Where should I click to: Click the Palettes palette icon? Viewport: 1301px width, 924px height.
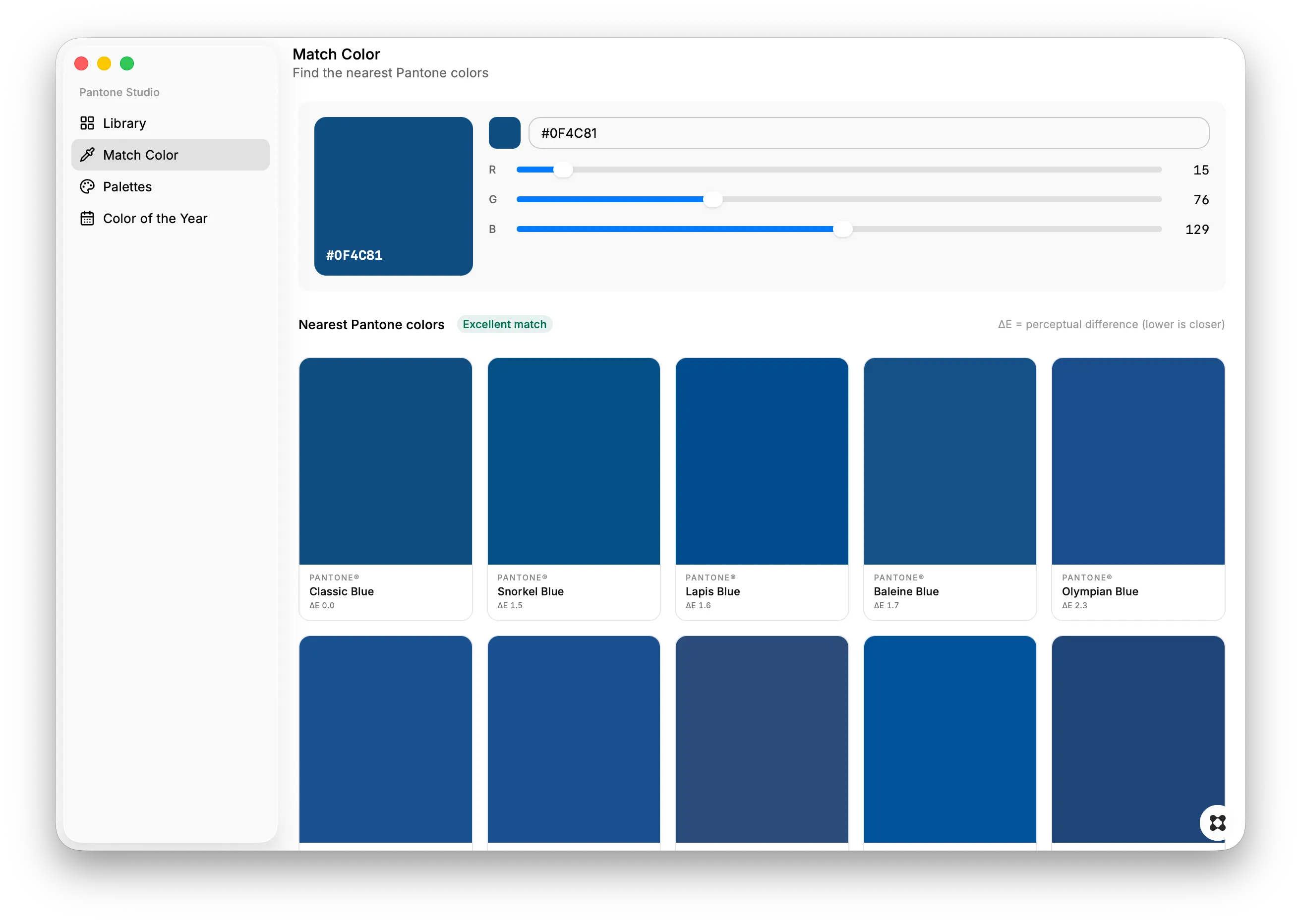87,186
